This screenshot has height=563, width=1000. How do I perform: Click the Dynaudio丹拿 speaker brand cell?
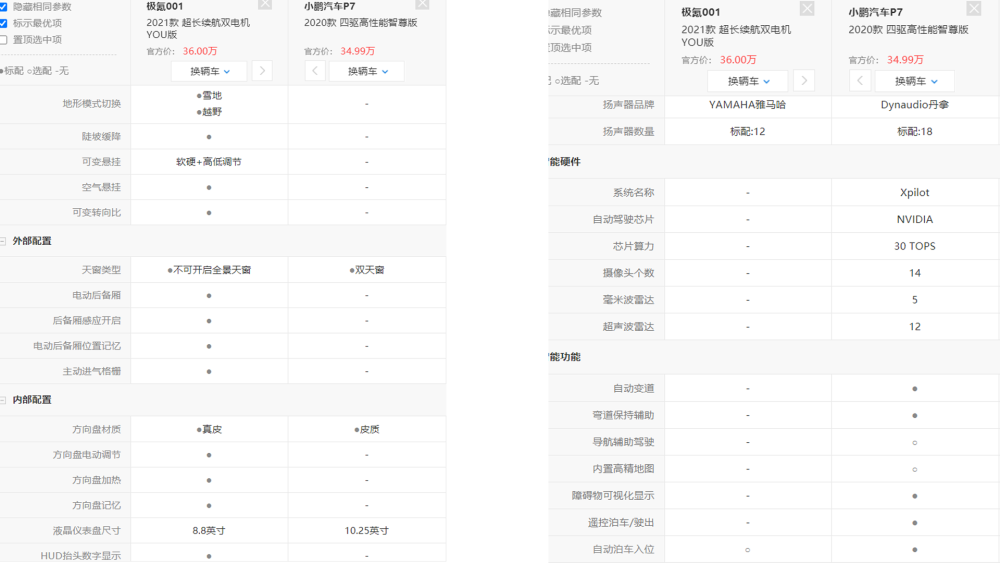(x=915, y=105)
